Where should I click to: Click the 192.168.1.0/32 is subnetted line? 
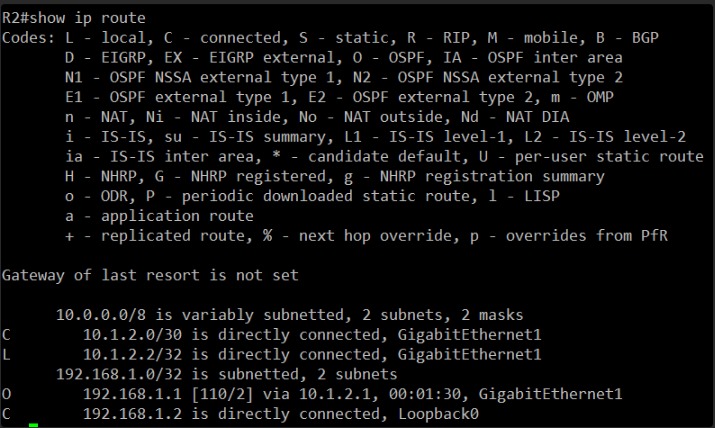(227, 374)
